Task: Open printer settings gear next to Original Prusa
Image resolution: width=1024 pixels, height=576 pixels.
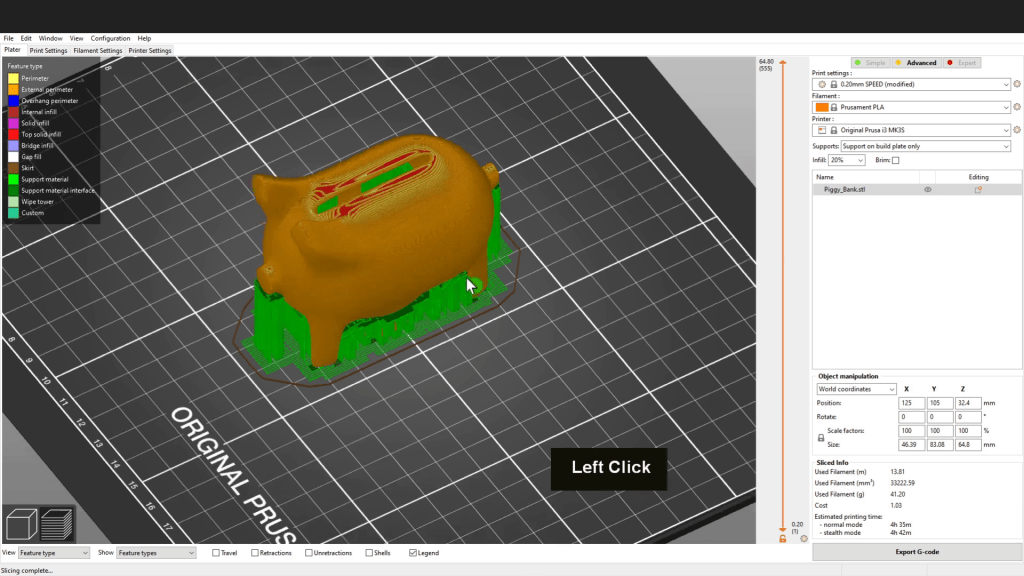Action: 1017,130
